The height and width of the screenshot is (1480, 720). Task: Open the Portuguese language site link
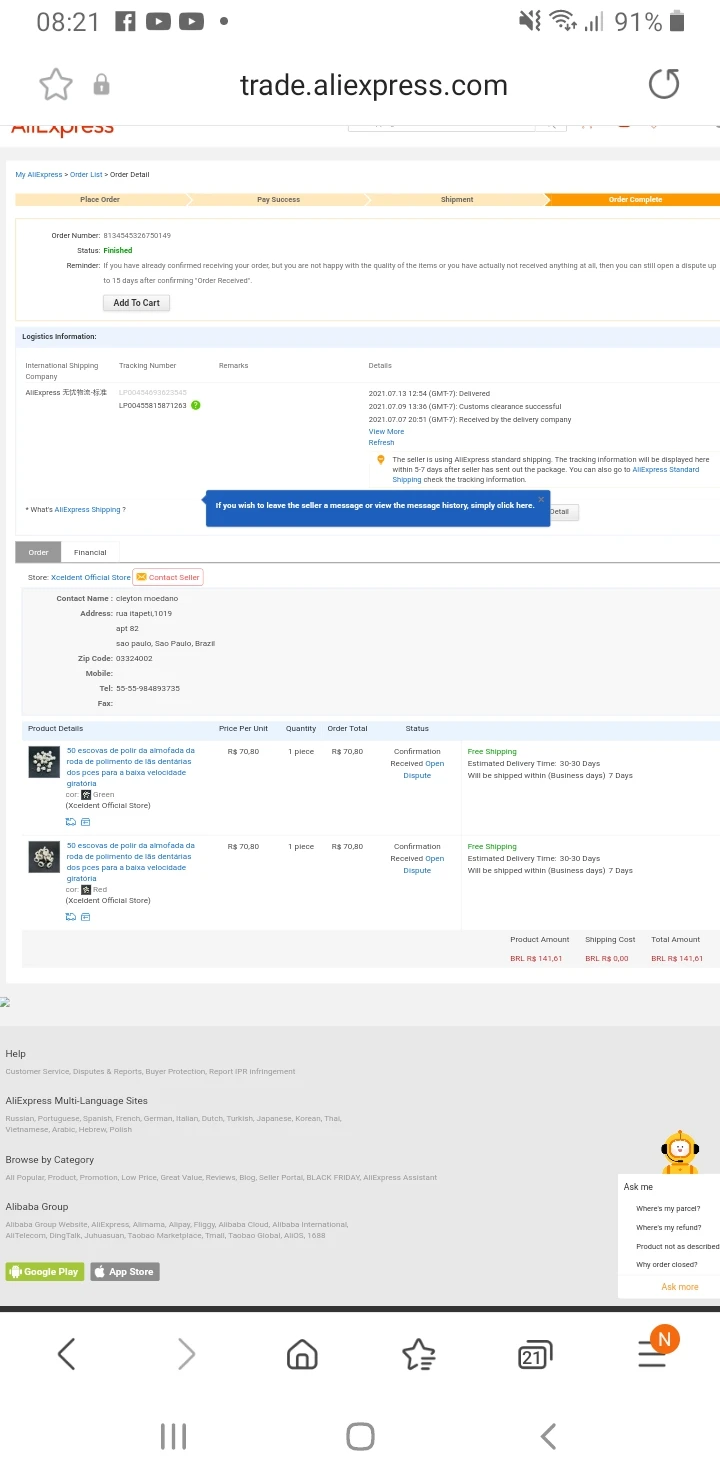pyautogui.click(x=59, y=1118)
